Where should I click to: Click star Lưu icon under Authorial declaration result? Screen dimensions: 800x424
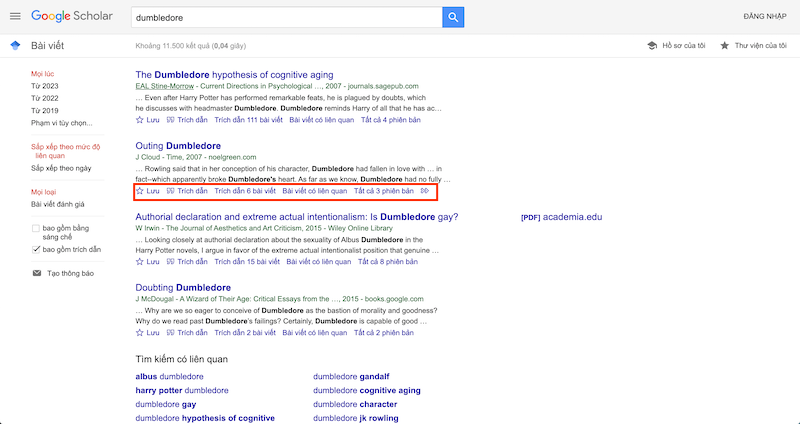[x=140, y=262]
